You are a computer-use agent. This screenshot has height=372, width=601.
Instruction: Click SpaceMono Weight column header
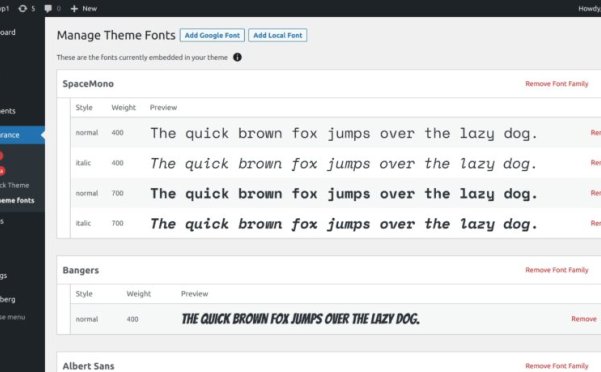tap(123, 108)
